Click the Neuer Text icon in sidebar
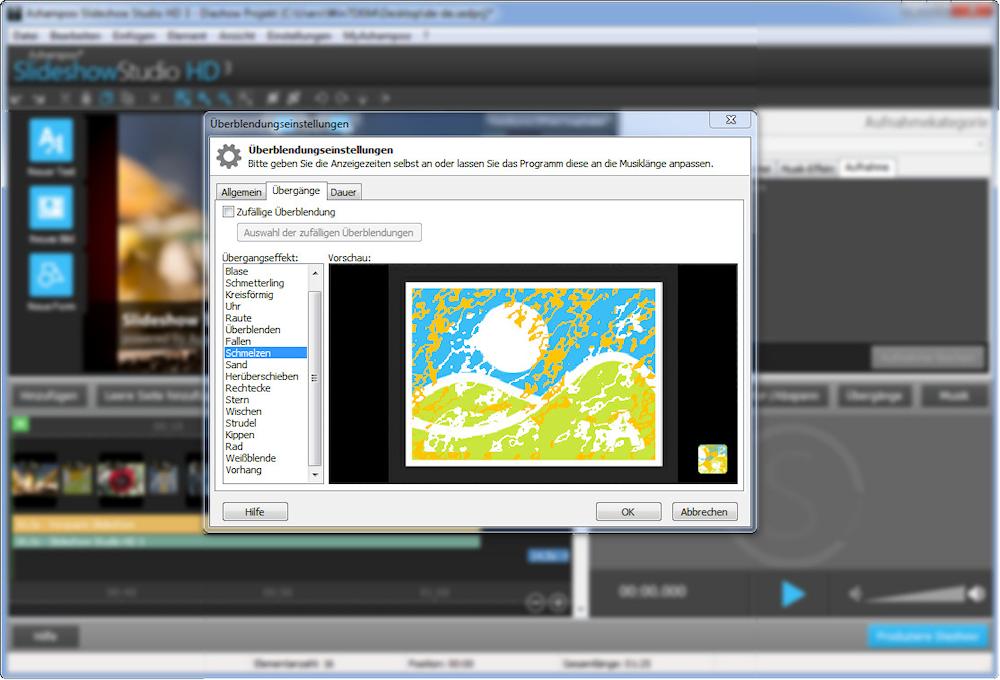Viewport: 1000px width, 680px height. click(51, 141)
